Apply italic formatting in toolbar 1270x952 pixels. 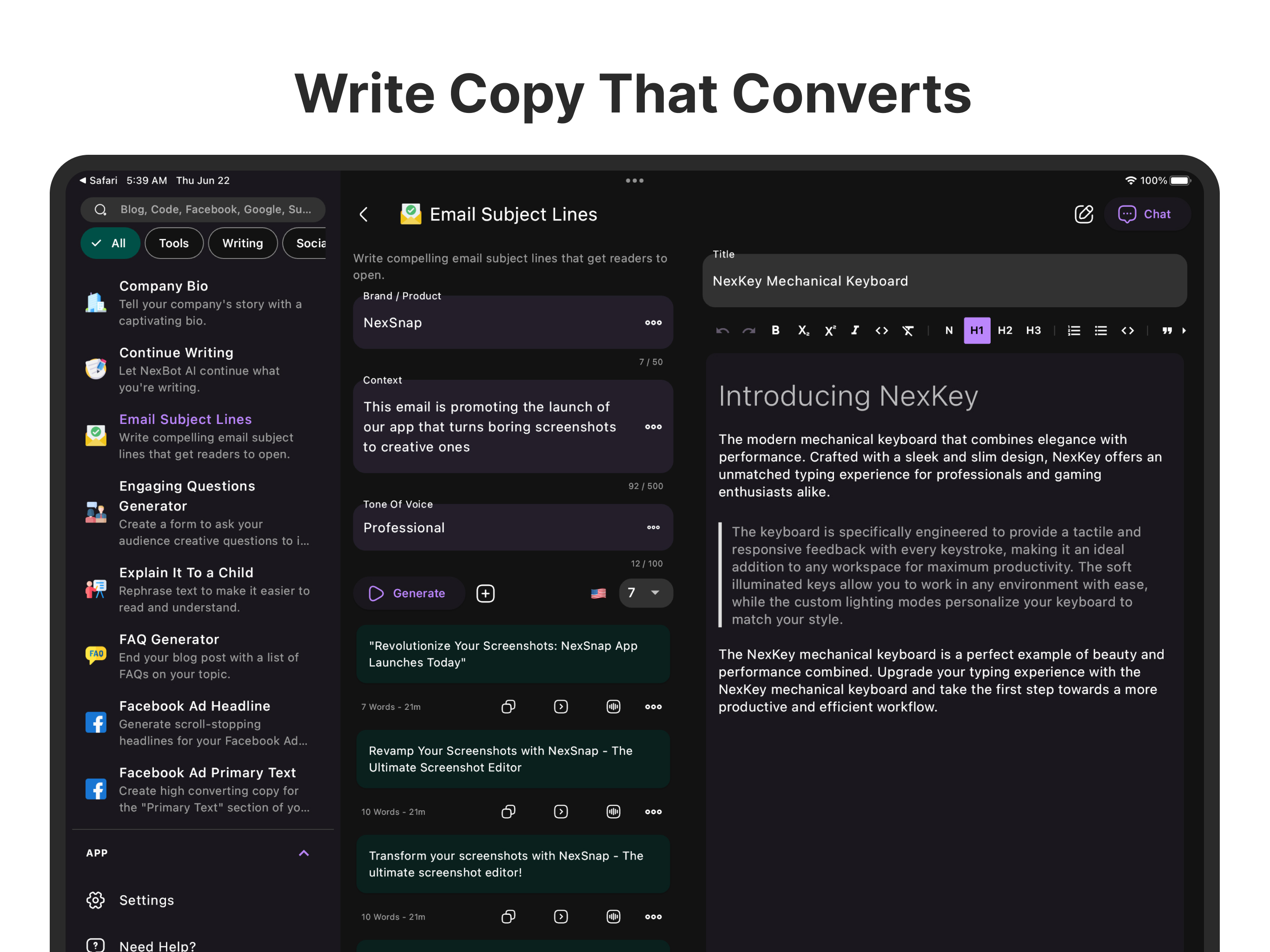(855, 331)
